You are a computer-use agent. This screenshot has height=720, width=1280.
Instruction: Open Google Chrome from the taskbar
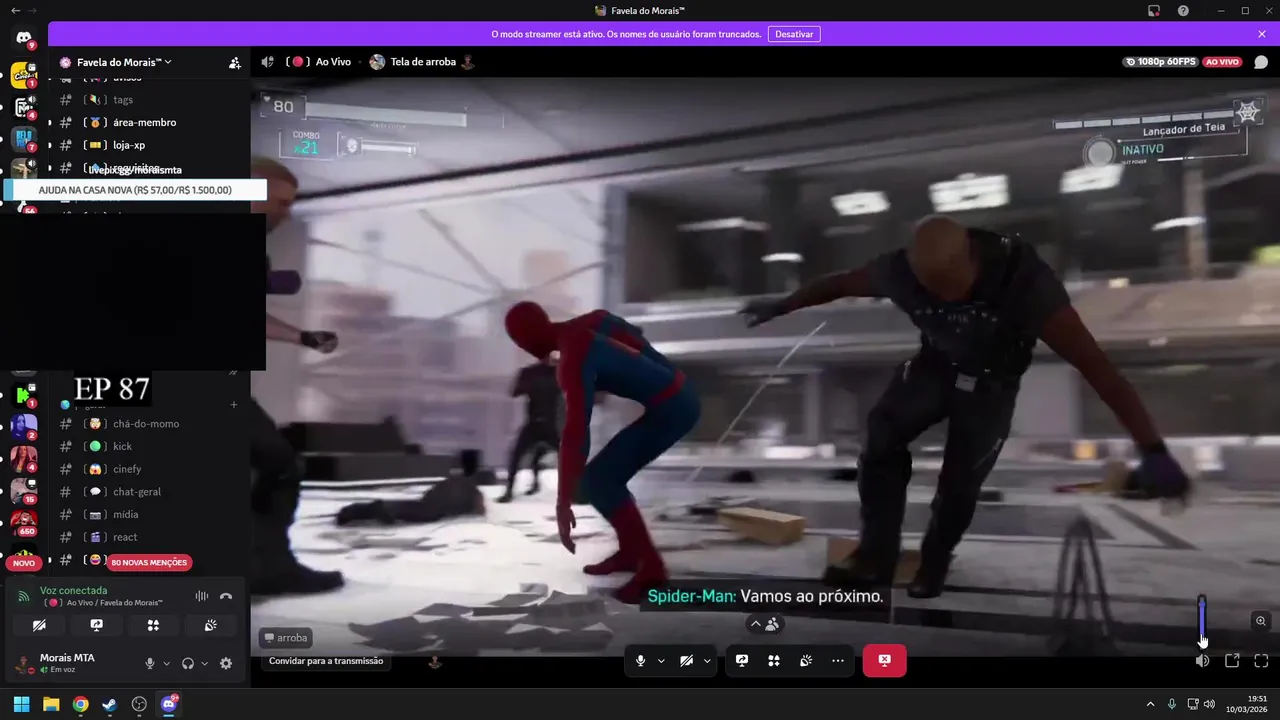[x=80, y=704]
